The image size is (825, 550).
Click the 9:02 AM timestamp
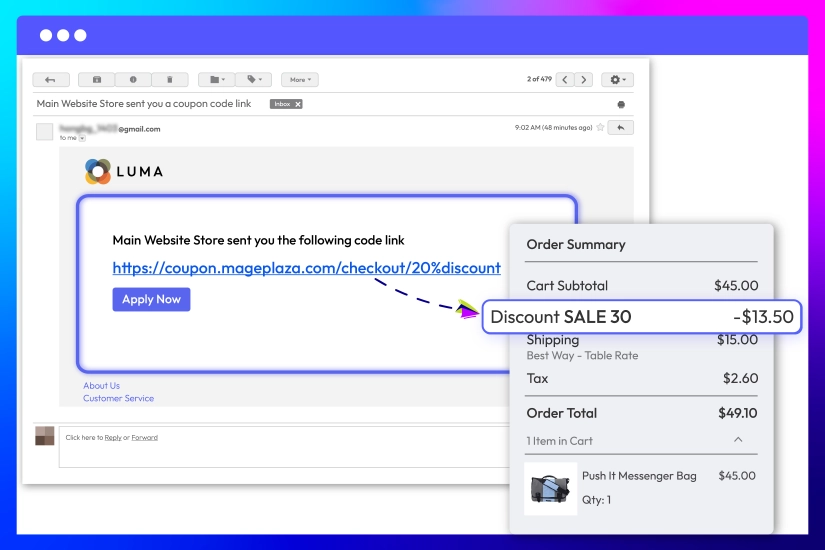click(553, 127)
